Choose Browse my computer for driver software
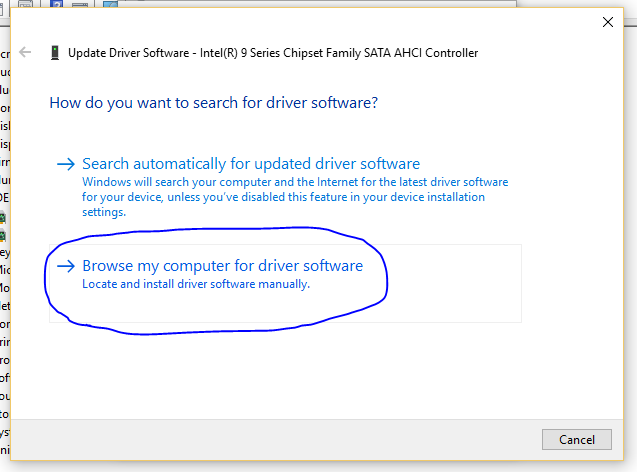 pos(222,267)
